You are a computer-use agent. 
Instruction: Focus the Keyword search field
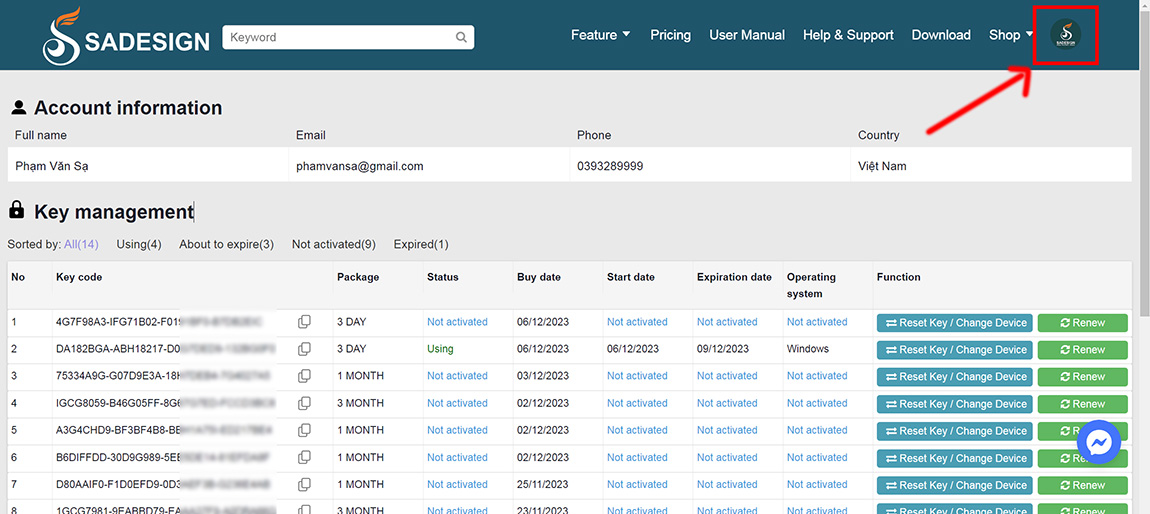(338, 38)
